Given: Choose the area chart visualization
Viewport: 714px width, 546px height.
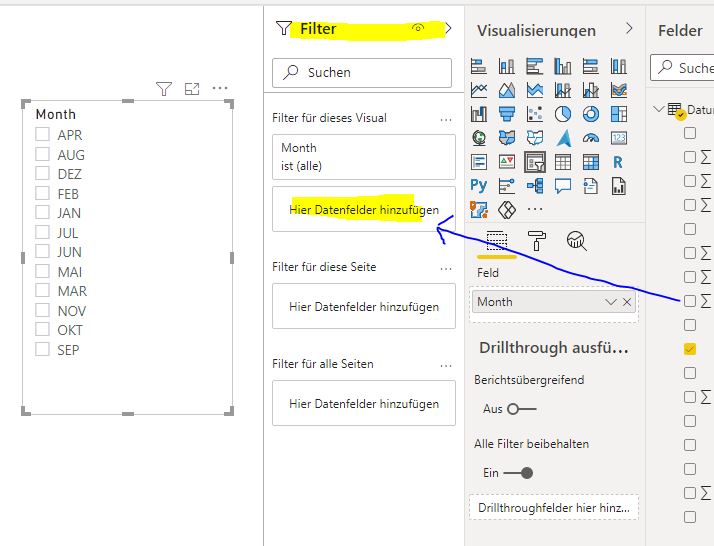Looking at the screenshot, I should tap(507, 90).
